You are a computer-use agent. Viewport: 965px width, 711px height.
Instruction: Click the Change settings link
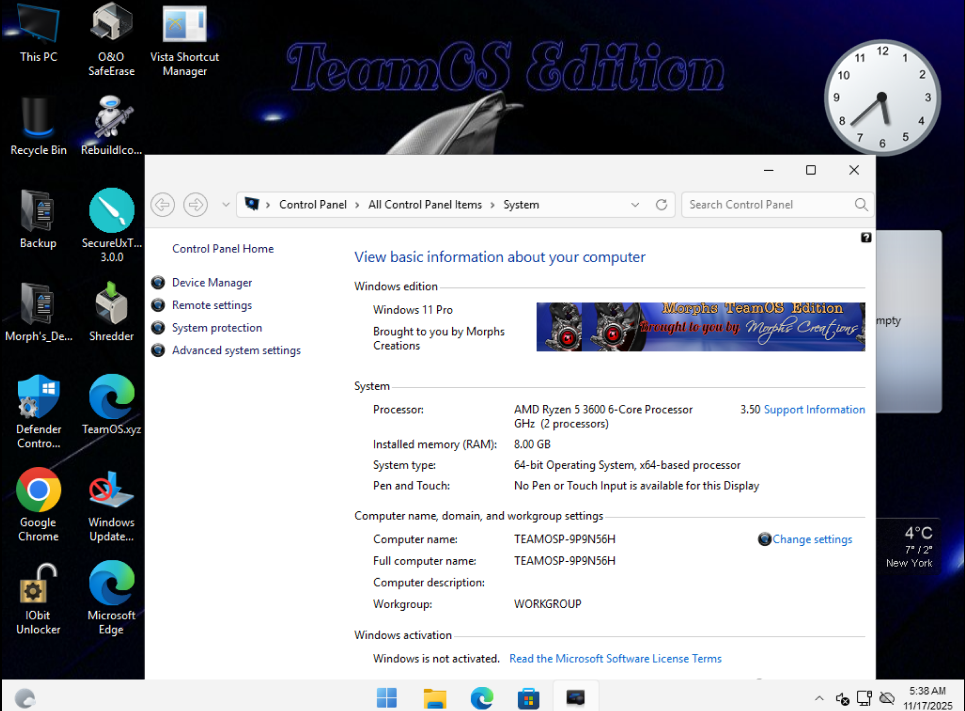tap(812, 540)
